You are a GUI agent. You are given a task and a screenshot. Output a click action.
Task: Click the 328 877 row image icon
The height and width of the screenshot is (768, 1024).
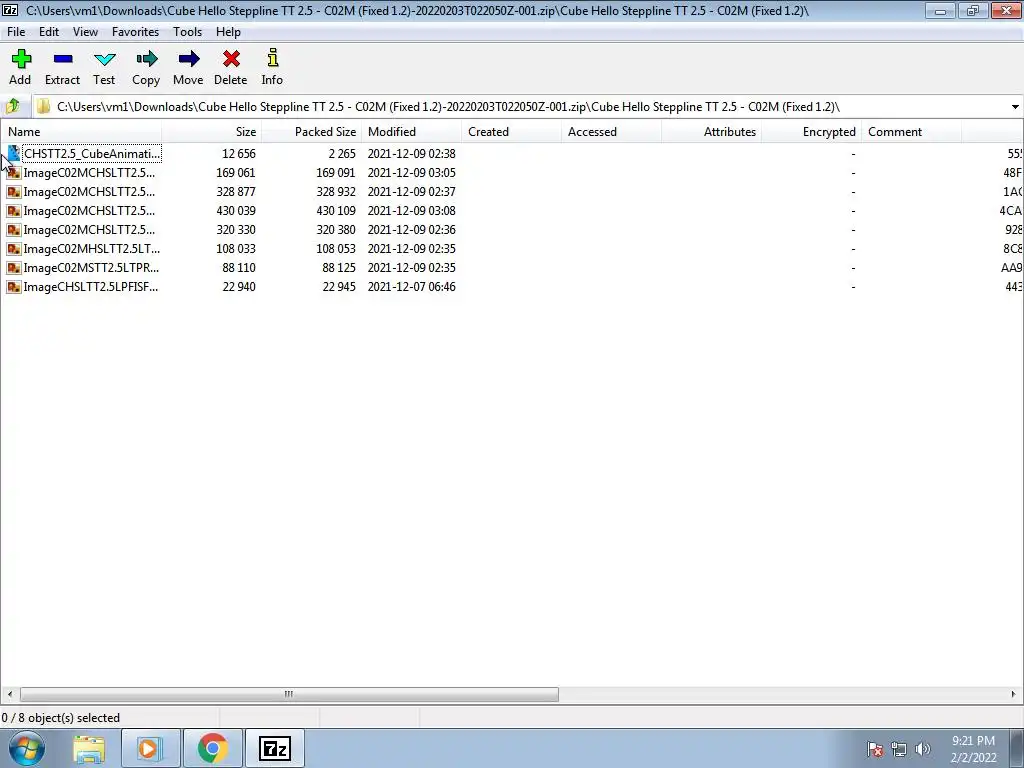point(13,191)
